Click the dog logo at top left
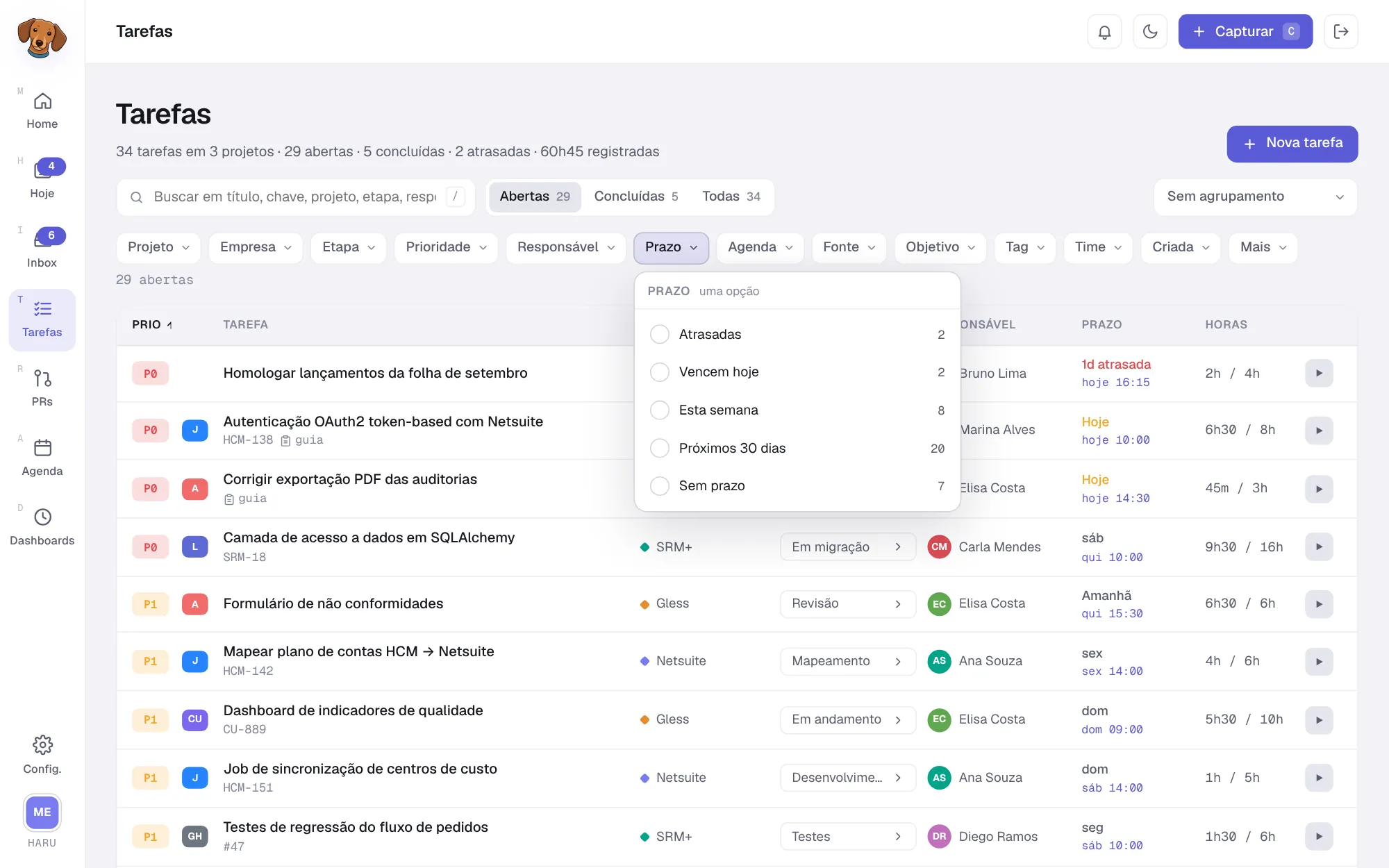Screen dimensions: 1389x868 coord(42,37)
